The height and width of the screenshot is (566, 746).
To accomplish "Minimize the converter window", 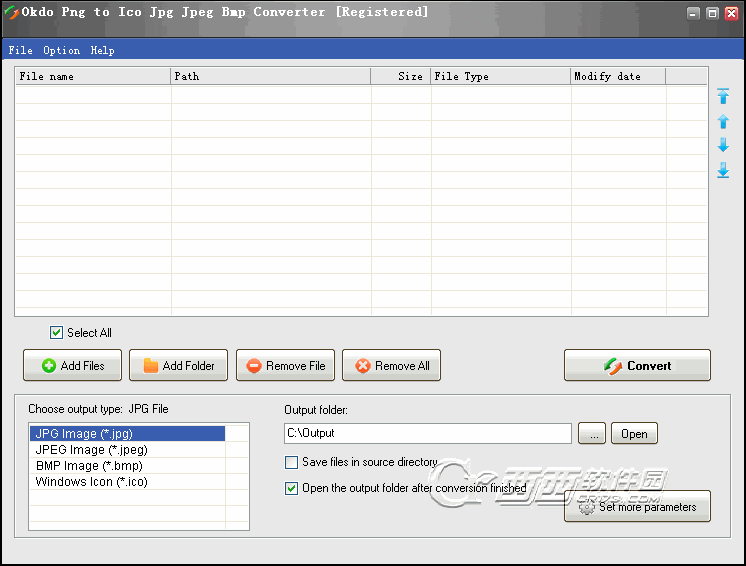I will click(x=693, y=13).
